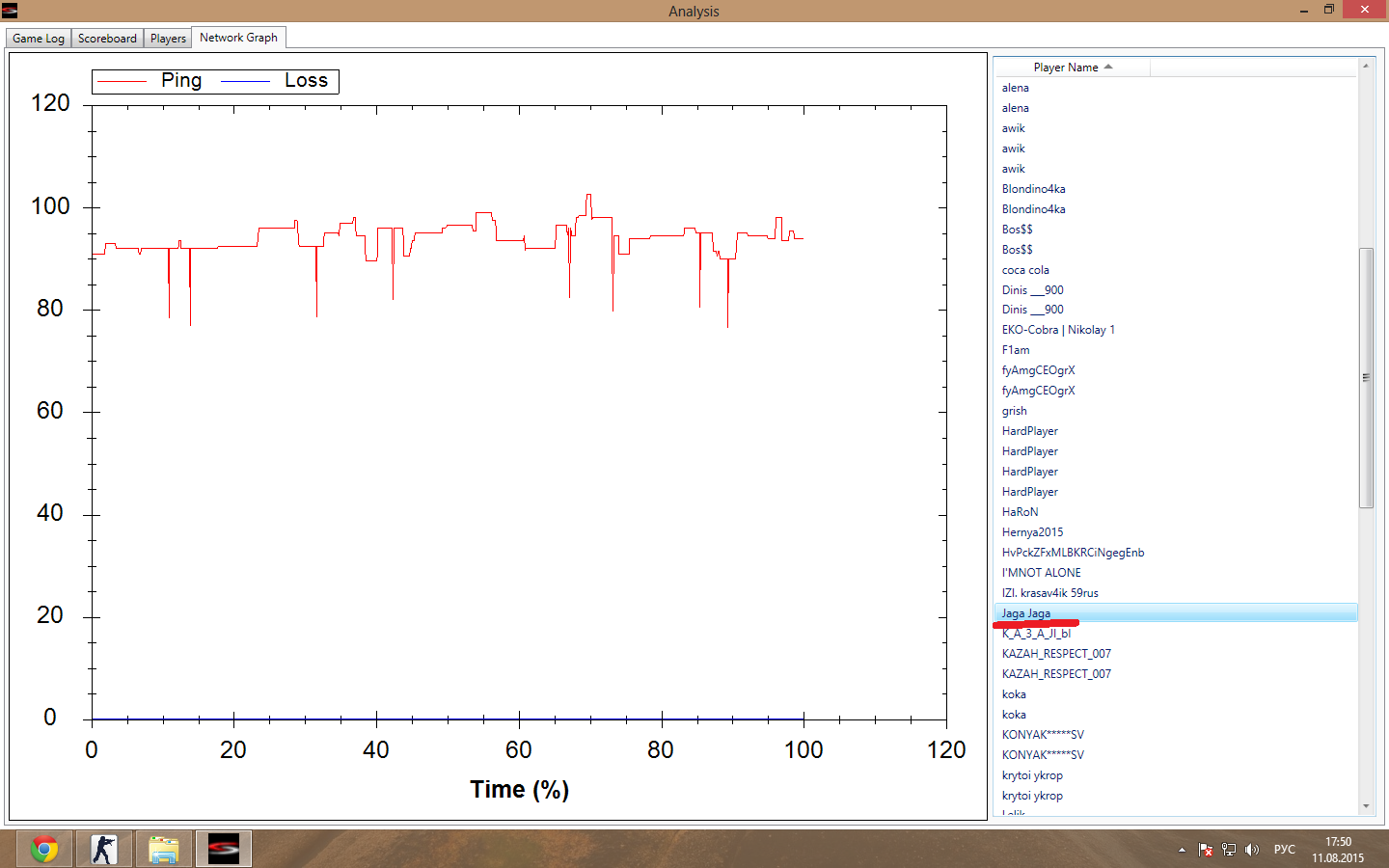Screen dimensions: 1389x868
Task: Click the highlighted Jaga Jaga row
Action: (x=1176, y=613)
